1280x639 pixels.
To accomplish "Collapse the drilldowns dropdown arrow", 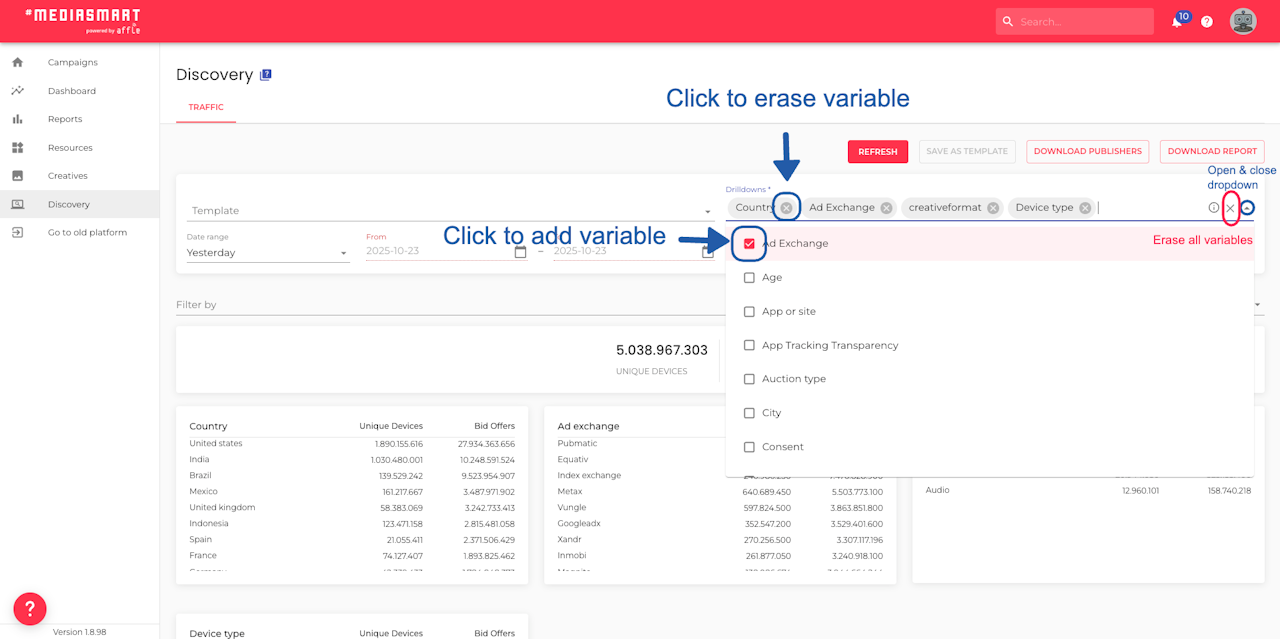I will pos(1248,208).
